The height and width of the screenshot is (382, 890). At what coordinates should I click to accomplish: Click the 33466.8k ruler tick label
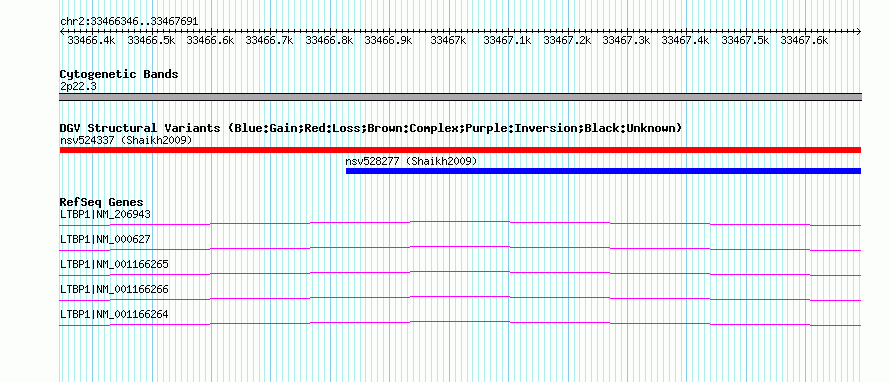(329, 41)
